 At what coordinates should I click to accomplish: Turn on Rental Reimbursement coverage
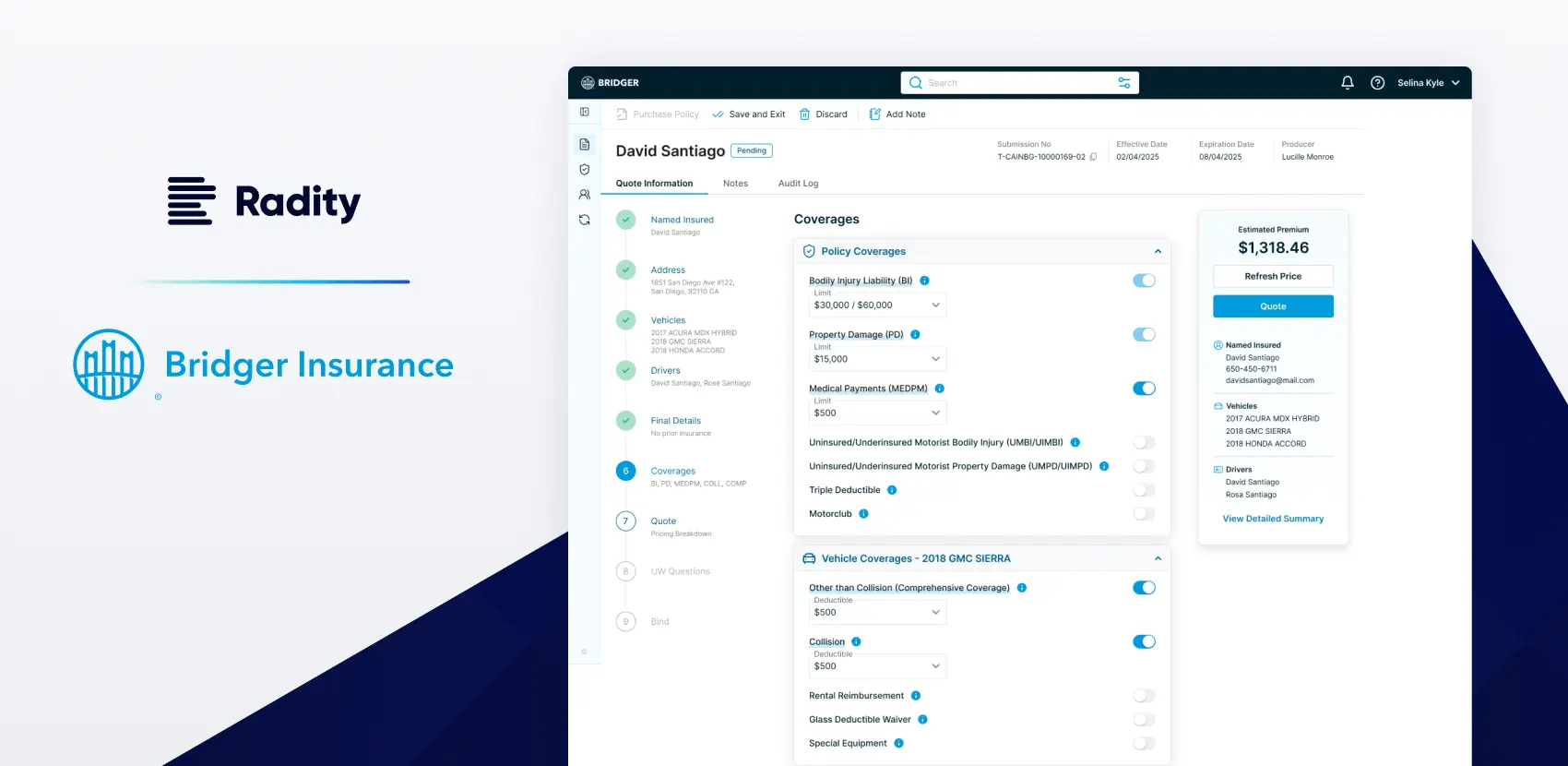tap(1144, 696)
